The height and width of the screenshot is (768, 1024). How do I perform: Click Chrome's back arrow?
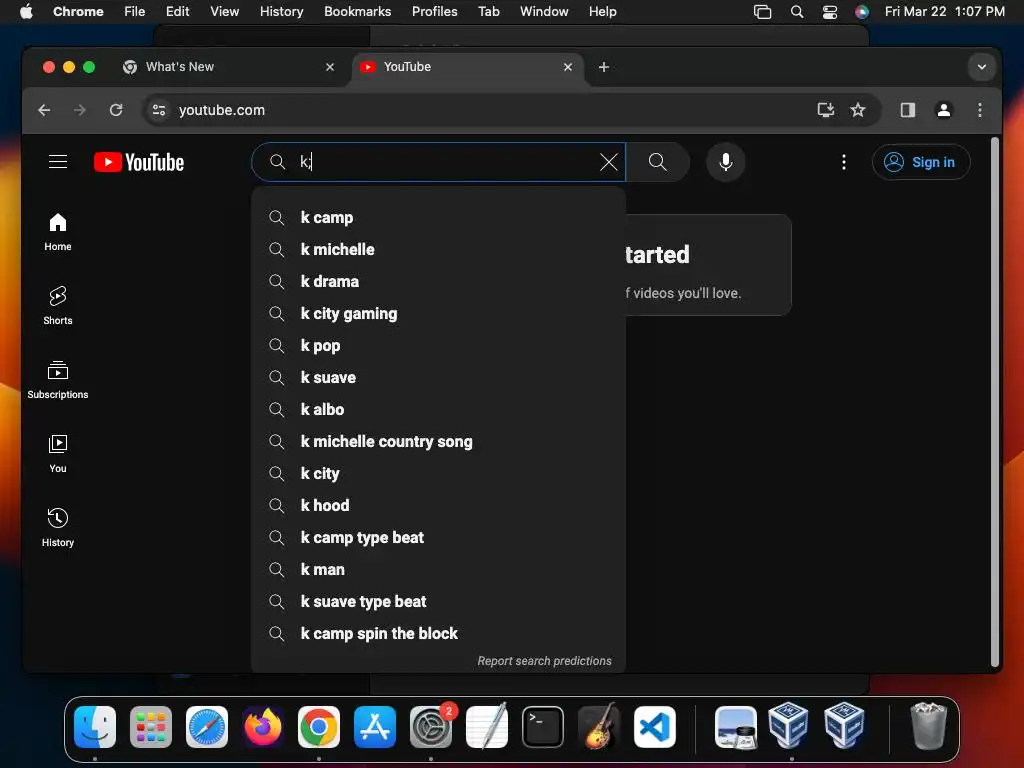44,110
